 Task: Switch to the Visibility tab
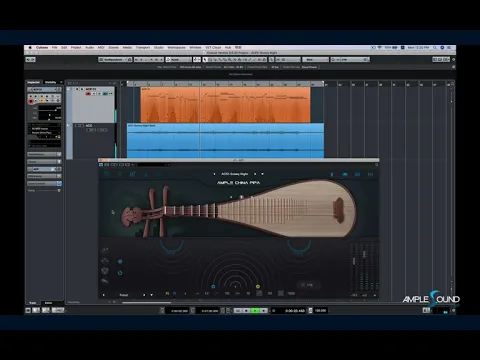(50, 82)
